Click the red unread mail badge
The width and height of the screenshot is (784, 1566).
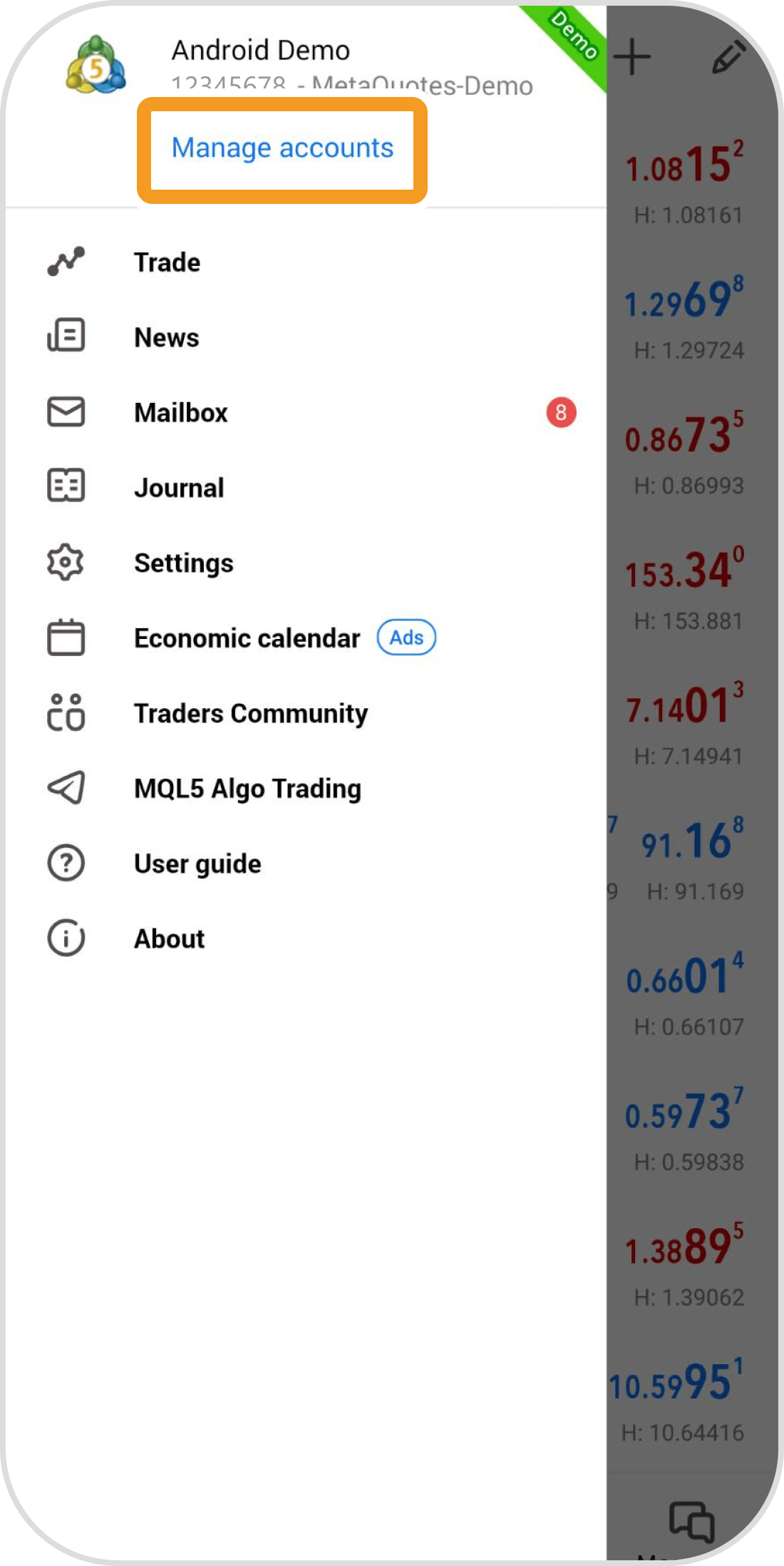point(561,412)
